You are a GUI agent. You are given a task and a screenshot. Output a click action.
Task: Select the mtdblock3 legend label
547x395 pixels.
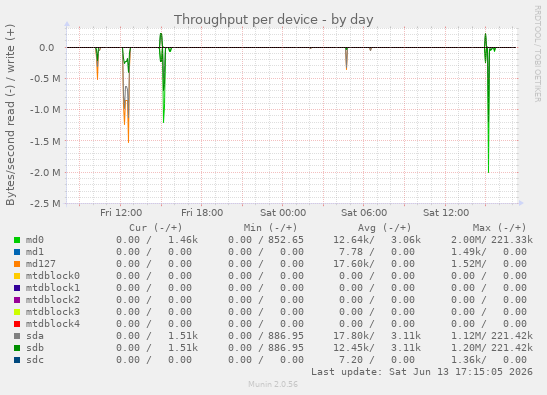click(53, 312)
